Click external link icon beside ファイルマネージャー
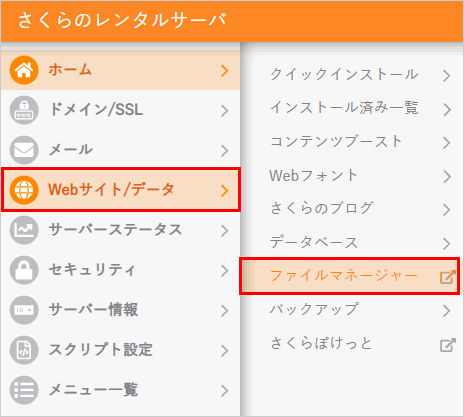This screenshot has height=417, width=464. [x=447, y=277]
